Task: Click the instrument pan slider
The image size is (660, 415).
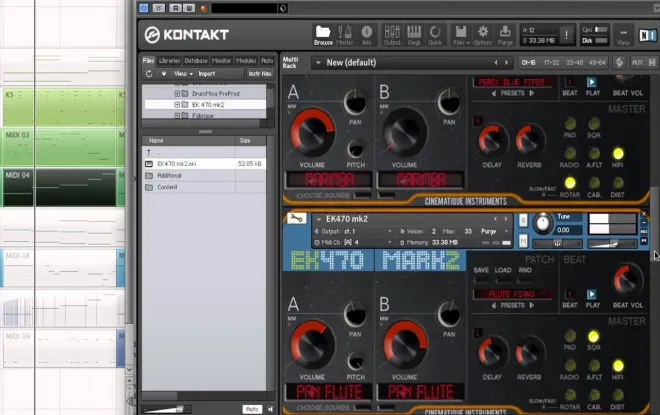Action: 558,243
